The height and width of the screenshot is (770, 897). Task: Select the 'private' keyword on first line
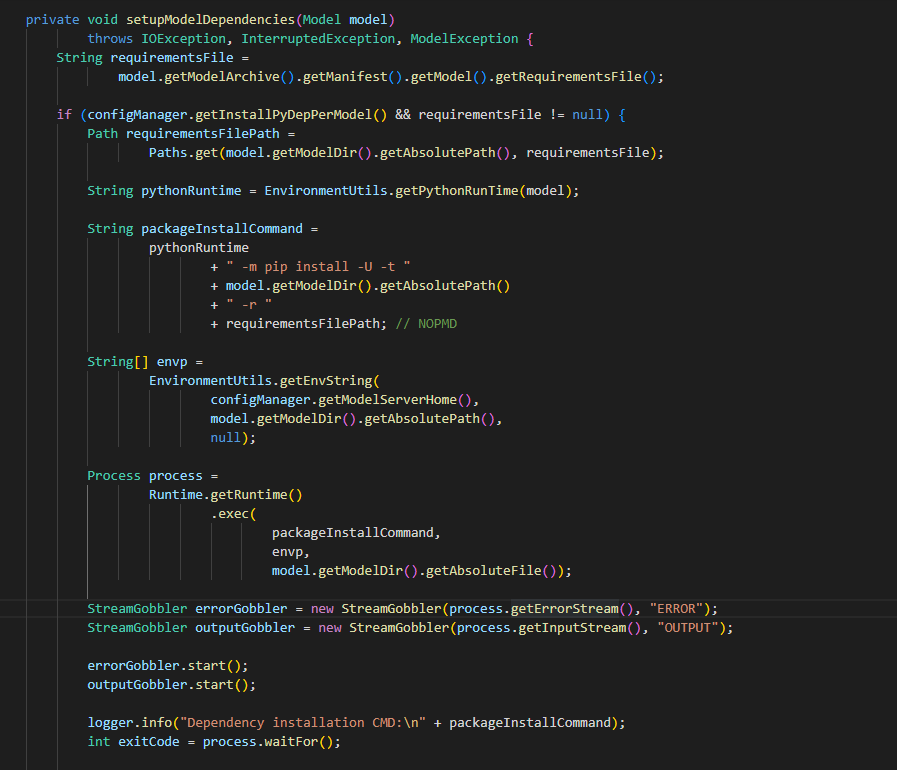click(53, 20)
